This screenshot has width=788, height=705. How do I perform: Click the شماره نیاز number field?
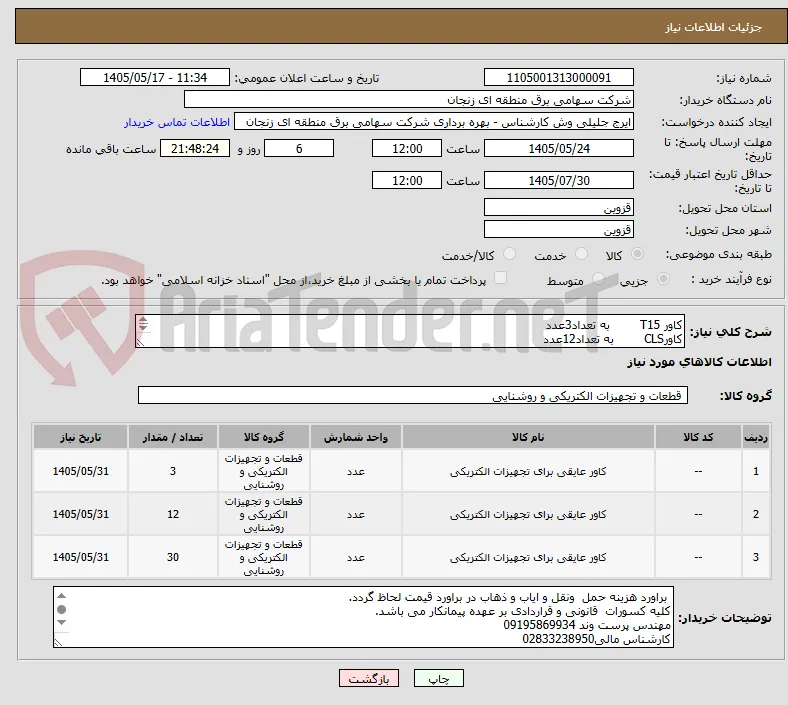(558, 77)
